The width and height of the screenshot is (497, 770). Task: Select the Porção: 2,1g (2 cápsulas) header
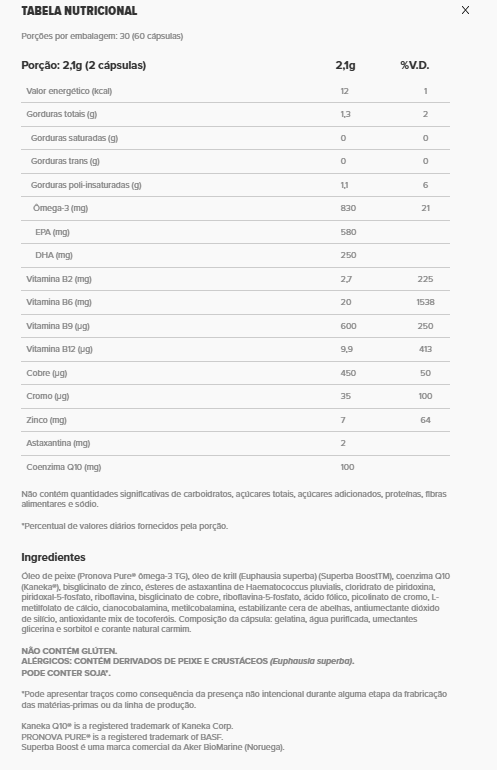coord(83,65)
